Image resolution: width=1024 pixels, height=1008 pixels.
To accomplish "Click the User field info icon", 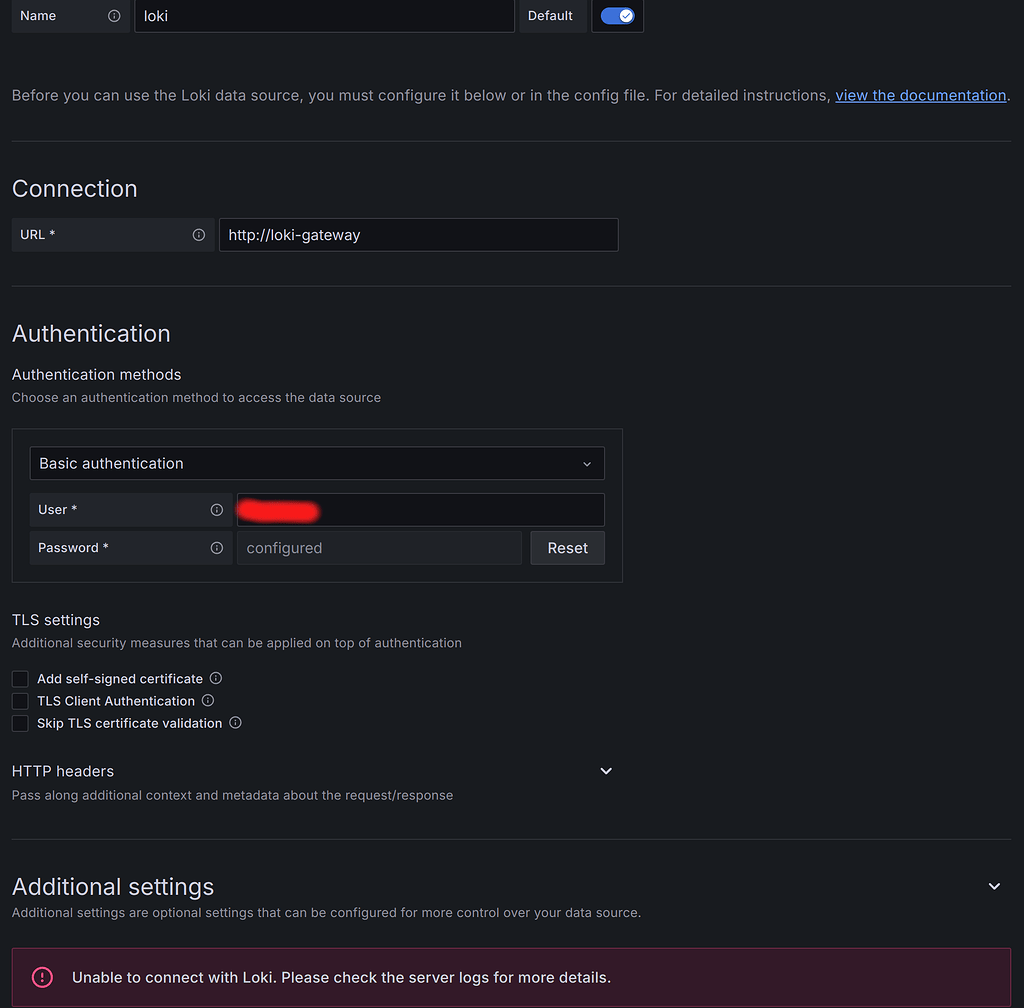I will (217, 509).
